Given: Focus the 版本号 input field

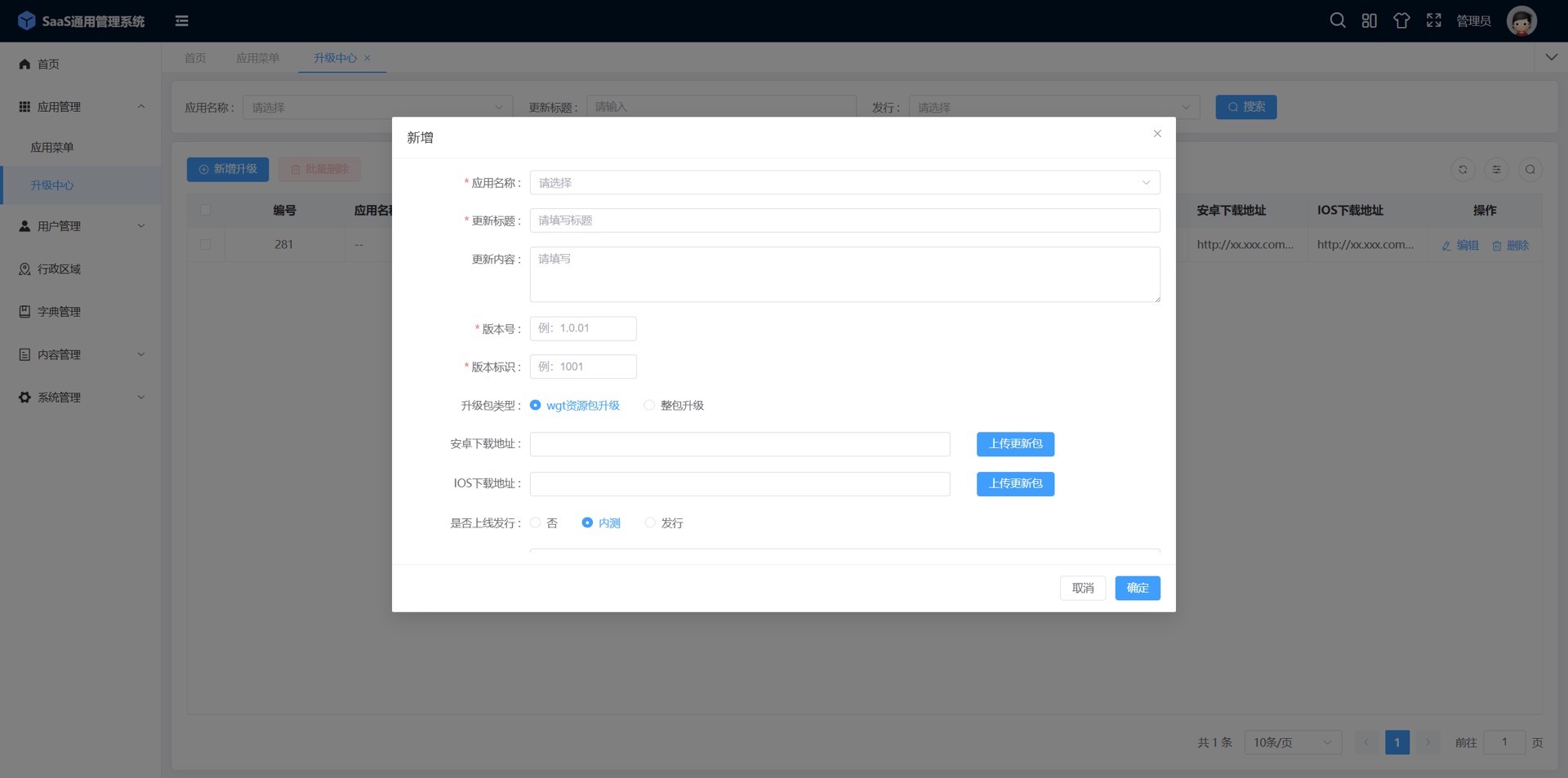Looking at the screenshot, I should pyautogui.click(x=583, y=328).
